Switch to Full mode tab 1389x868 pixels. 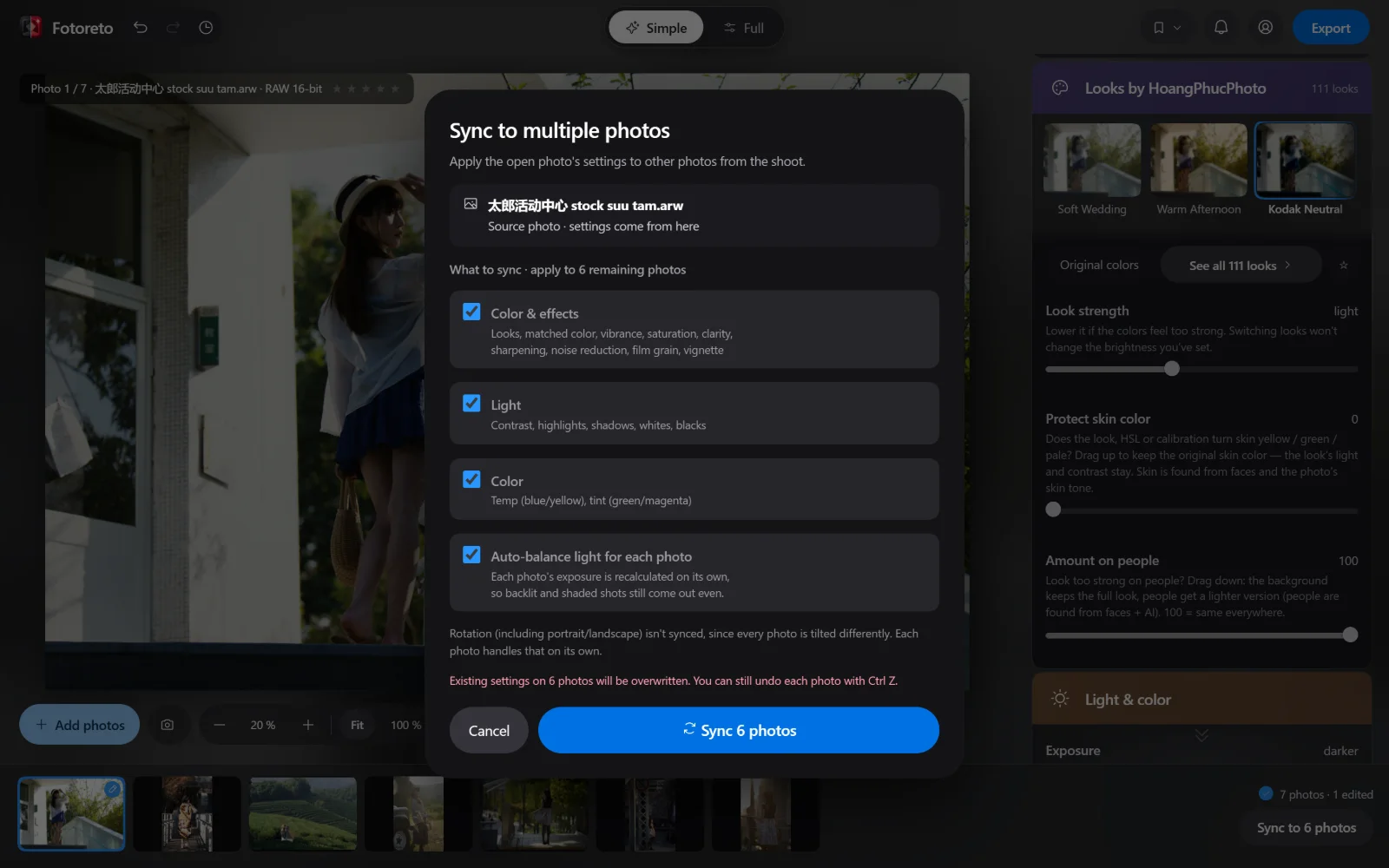(x=744, y=28)
